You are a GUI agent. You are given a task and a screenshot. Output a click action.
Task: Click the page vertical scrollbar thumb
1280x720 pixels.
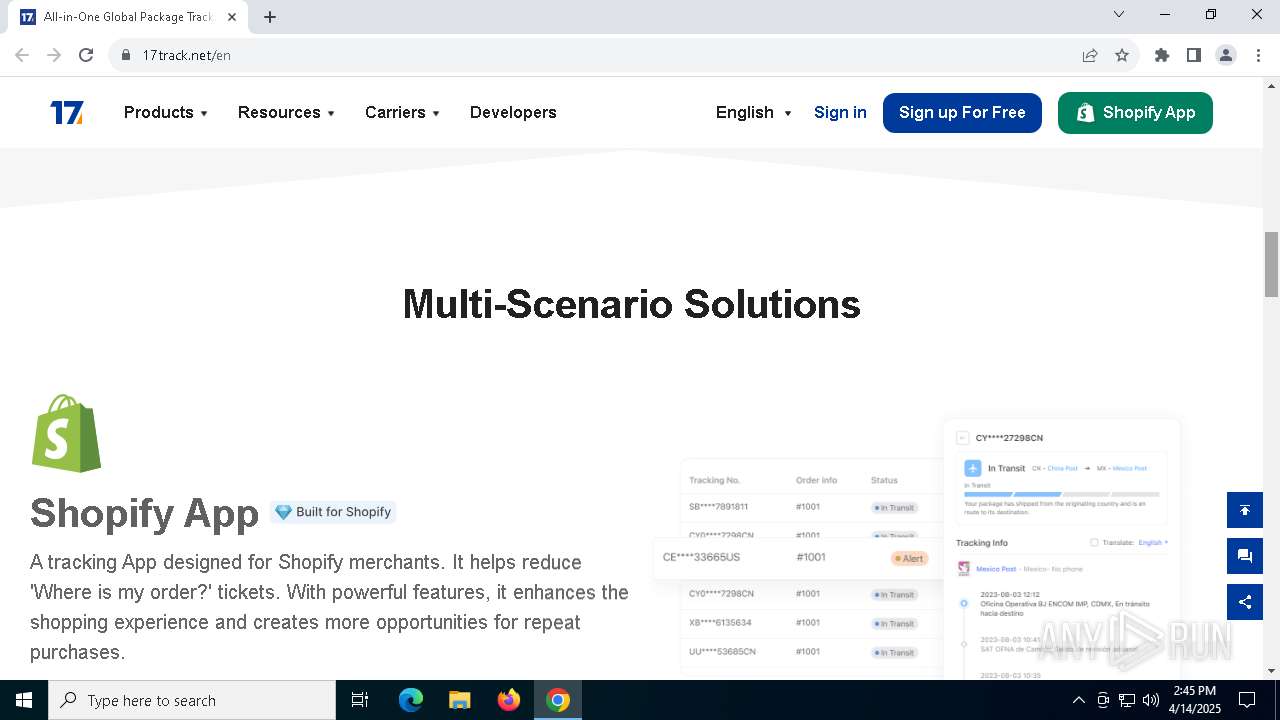1271,264
